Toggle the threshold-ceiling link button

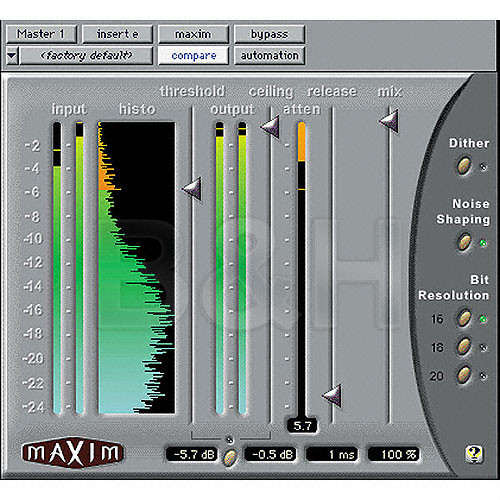230,458
